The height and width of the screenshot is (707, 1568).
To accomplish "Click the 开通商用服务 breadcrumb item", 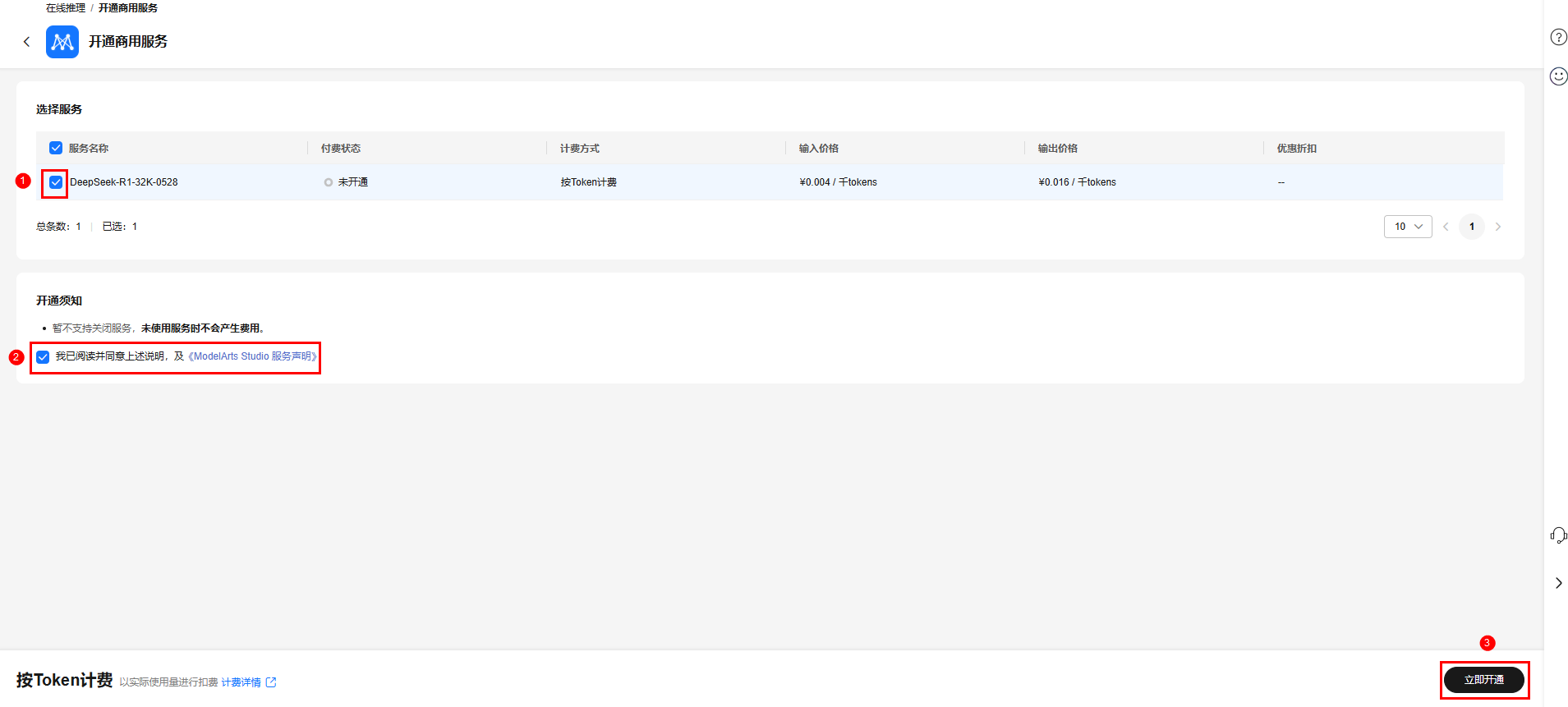I will tap(128, 7).
